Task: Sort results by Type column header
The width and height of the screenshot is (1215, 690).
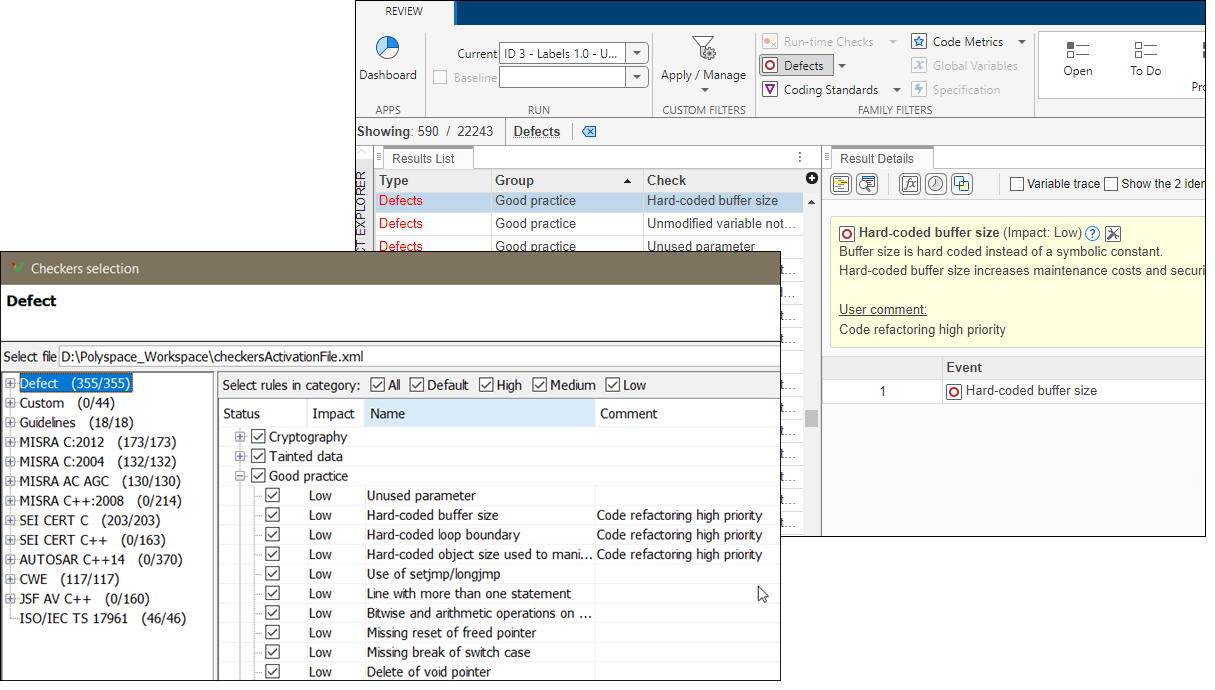Action: (x=433, y=180)
